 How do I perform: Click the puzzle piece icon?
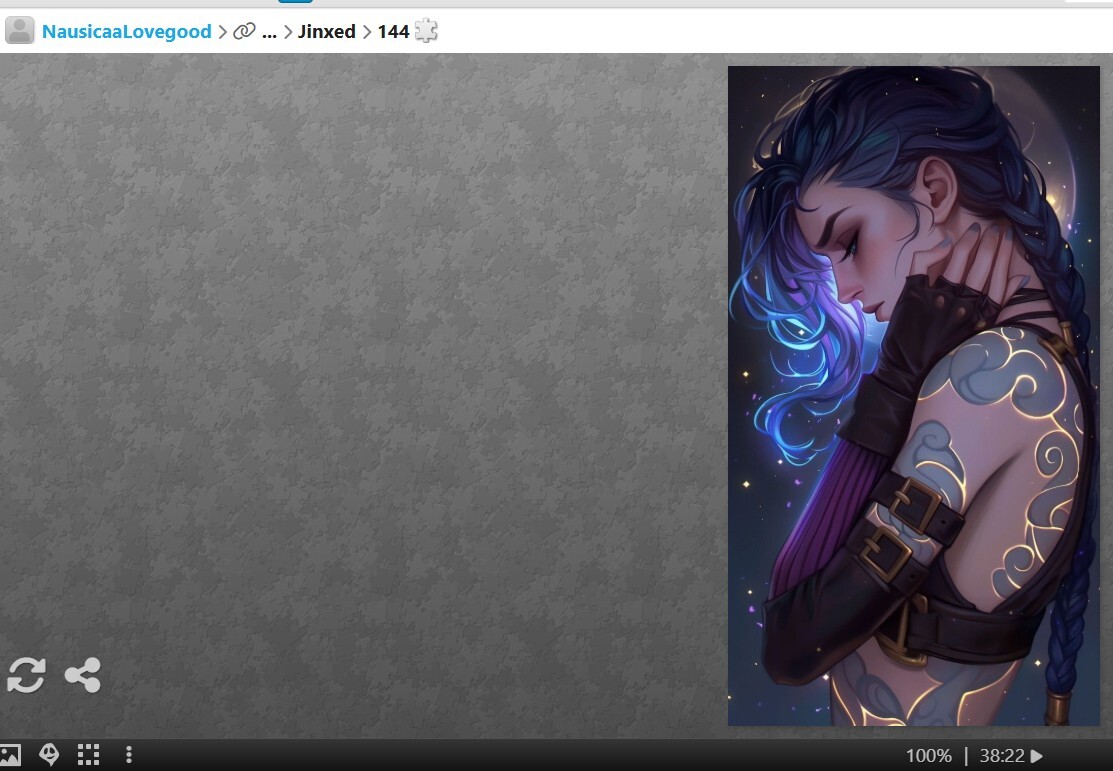426,31
